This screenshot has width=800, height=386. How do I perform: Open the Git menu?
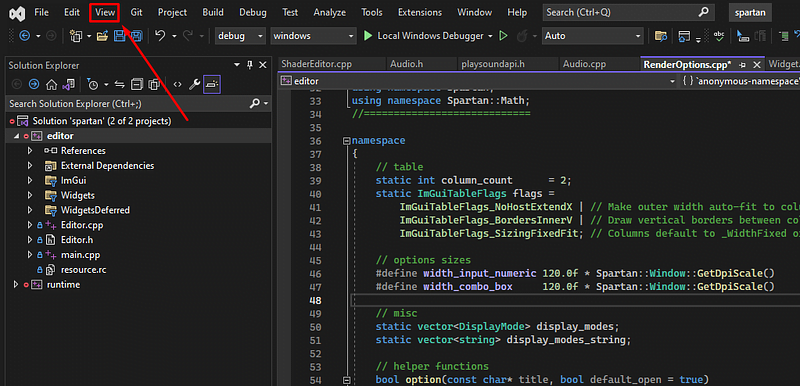click(136, 13)
